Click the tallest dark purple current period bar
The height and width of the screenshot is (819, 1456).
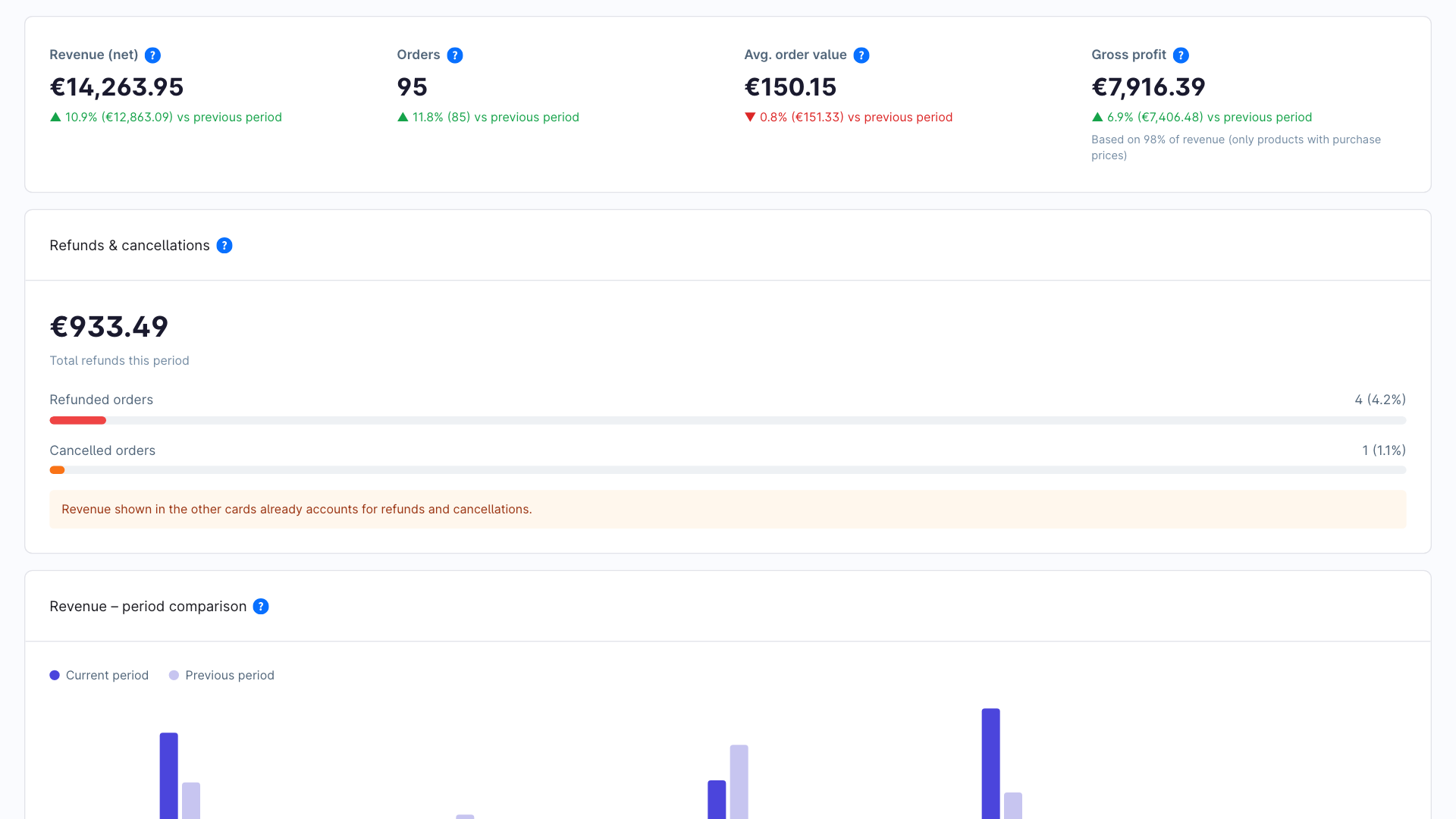[x=990, y=764]
